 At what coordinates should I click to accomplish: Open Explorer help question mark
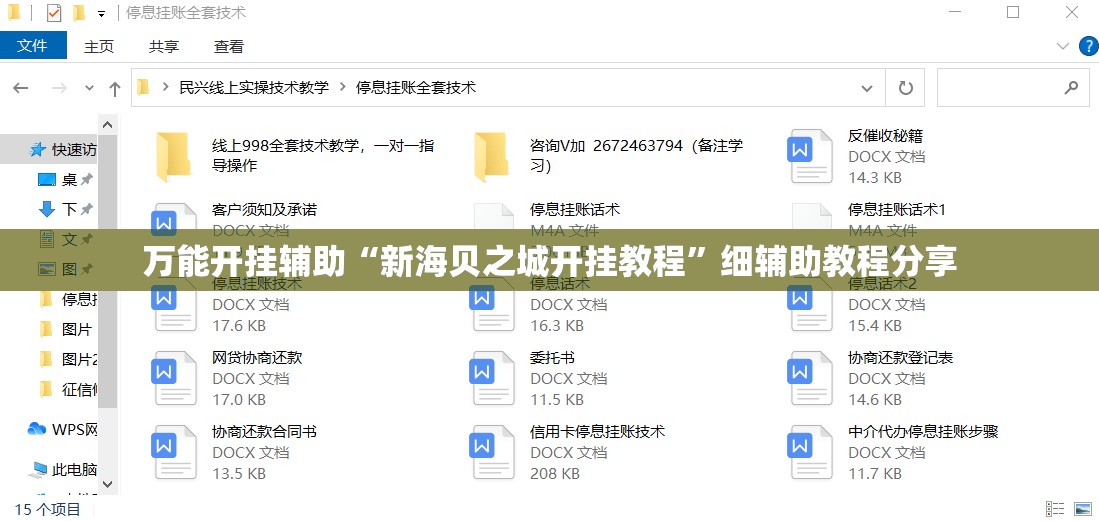[x=1087, y=47]
